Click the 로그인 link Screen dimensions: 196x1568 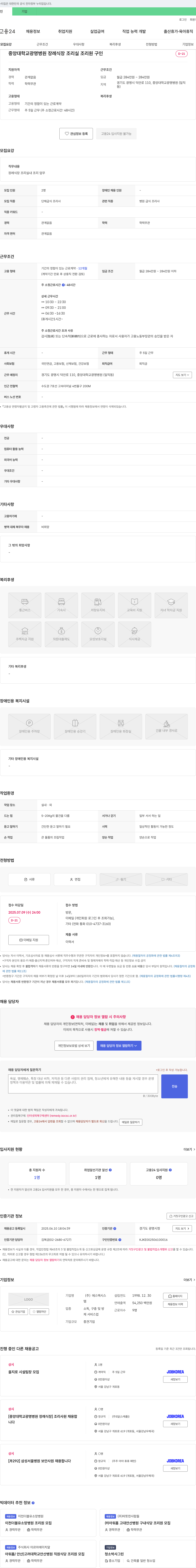pos(183,19)
